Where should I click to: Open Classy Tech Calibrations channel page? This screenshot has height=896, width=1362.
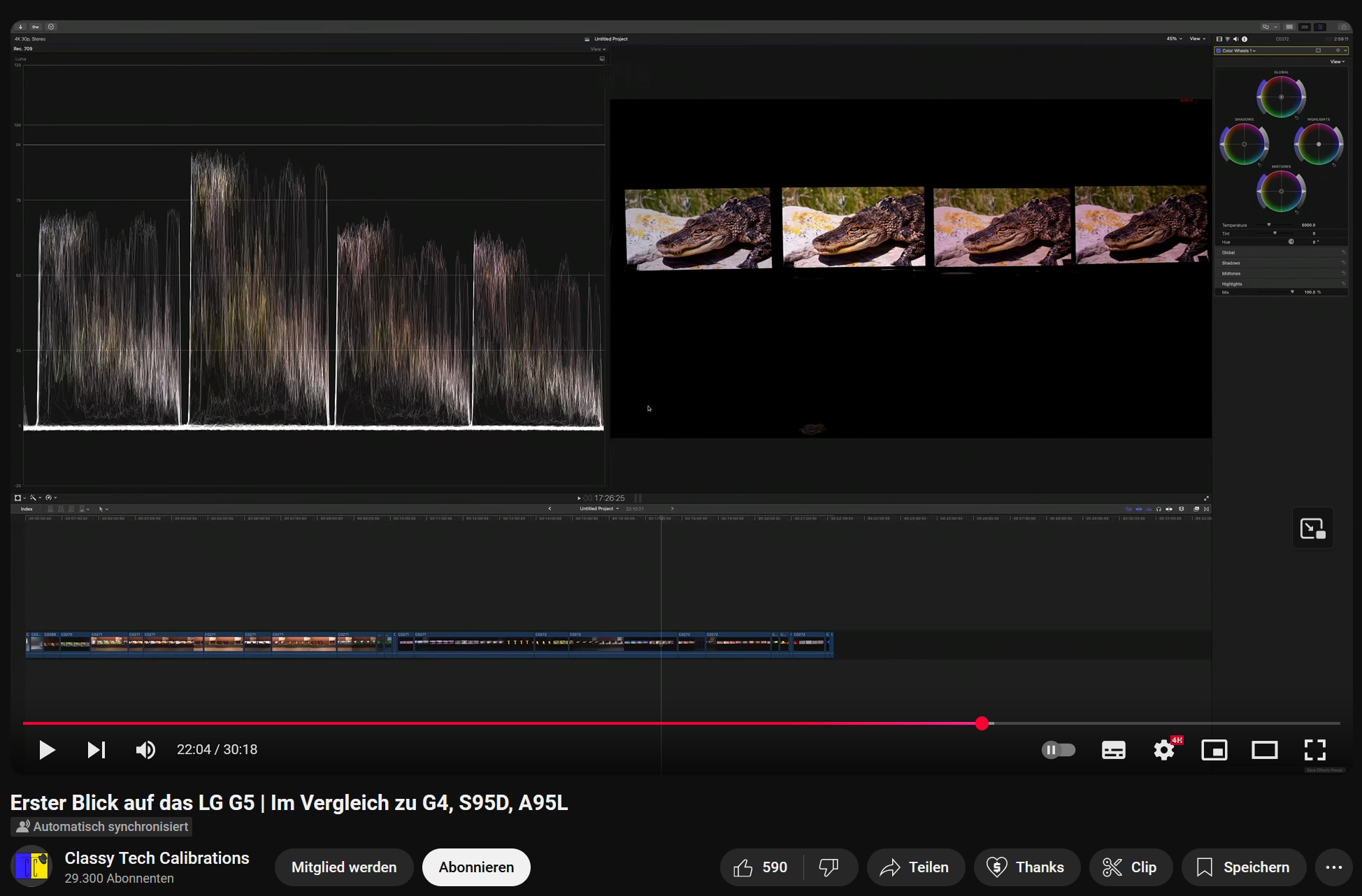pos(157,858)
